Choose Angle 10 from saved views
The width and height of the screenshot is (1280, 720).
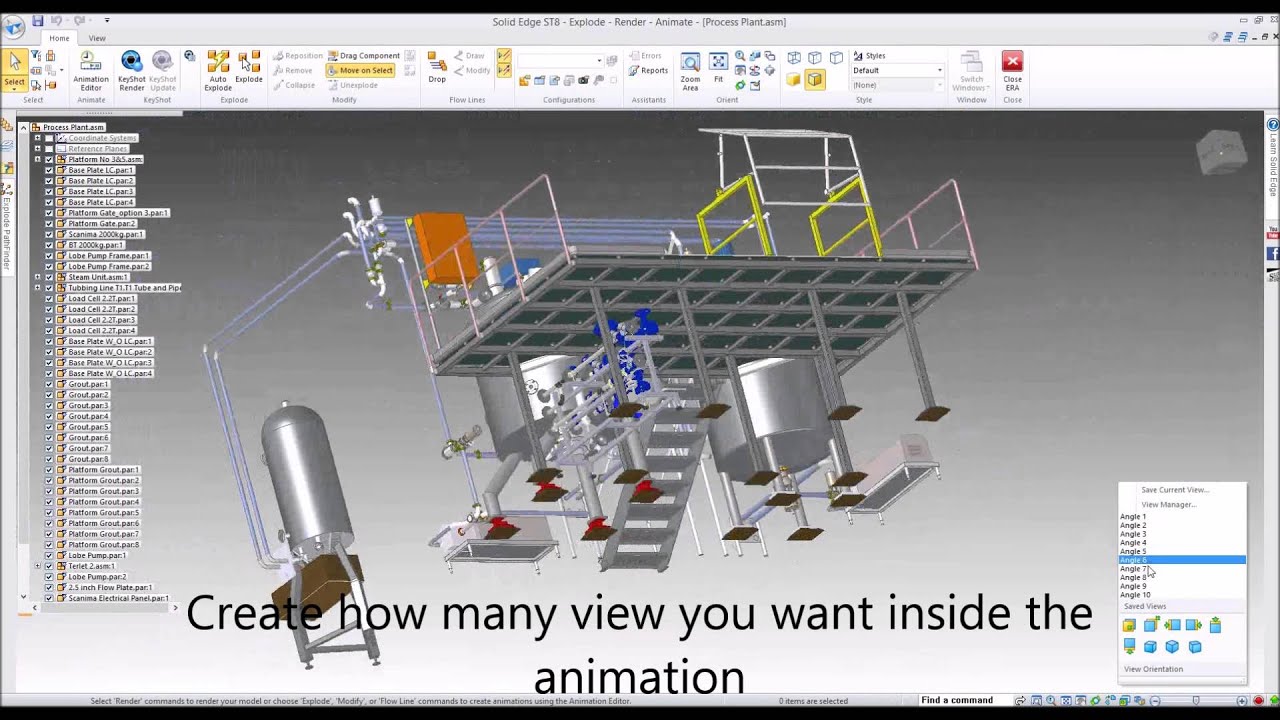pos(1135,595)
